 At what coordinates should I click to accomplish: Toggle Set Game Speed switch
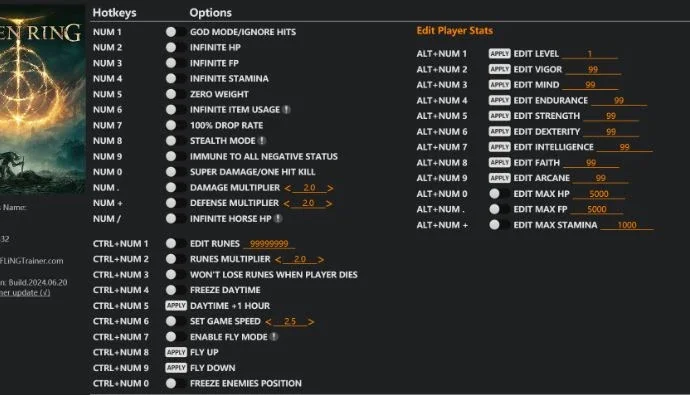pyautogui.click(x=176, y=322)
